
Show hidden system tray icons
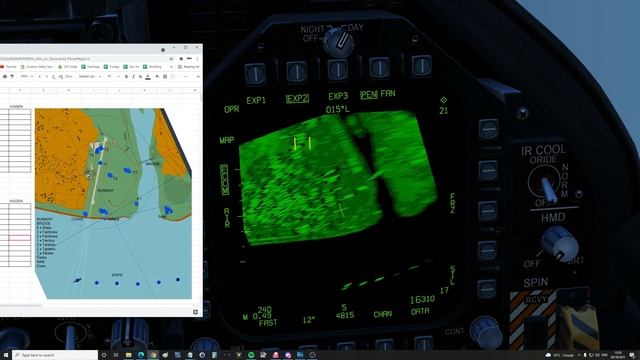[579, 355]
